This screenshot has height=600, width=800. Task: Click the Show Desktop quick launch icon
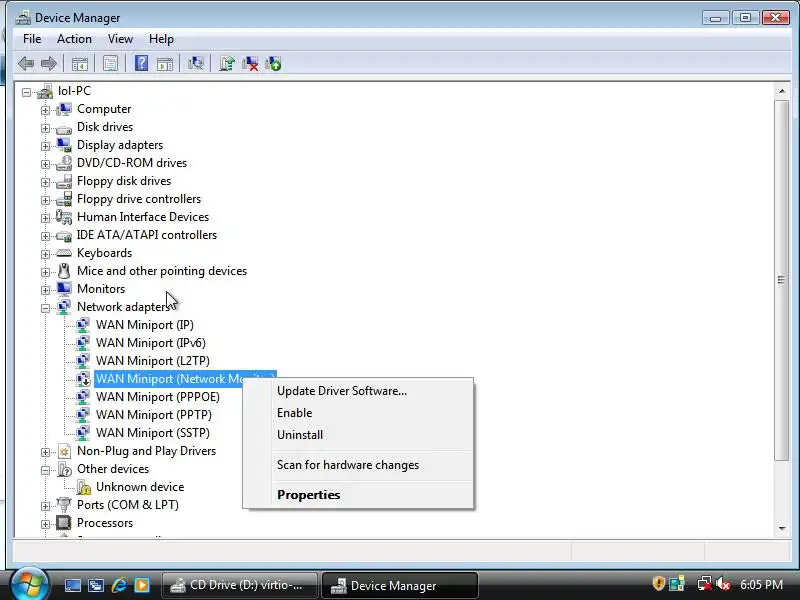click(x=72, y=585)
